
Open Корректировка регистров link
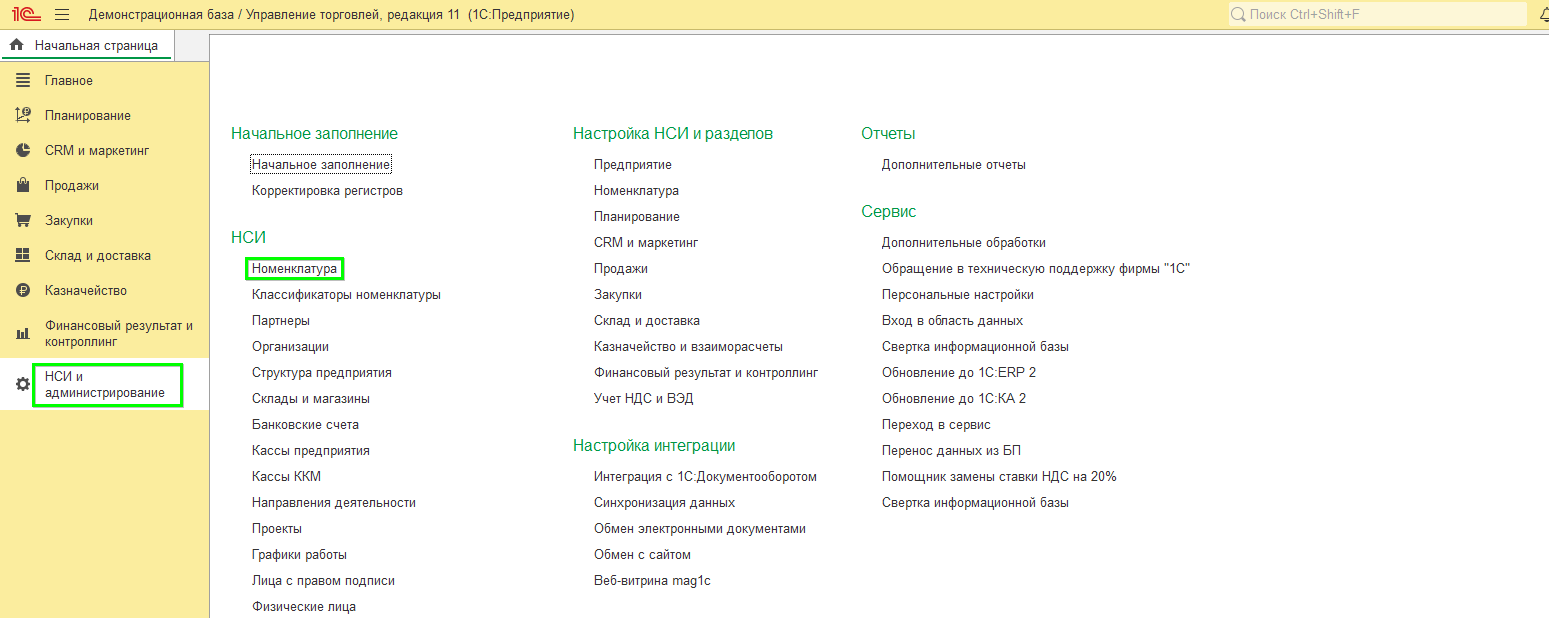tap(327, 190)
